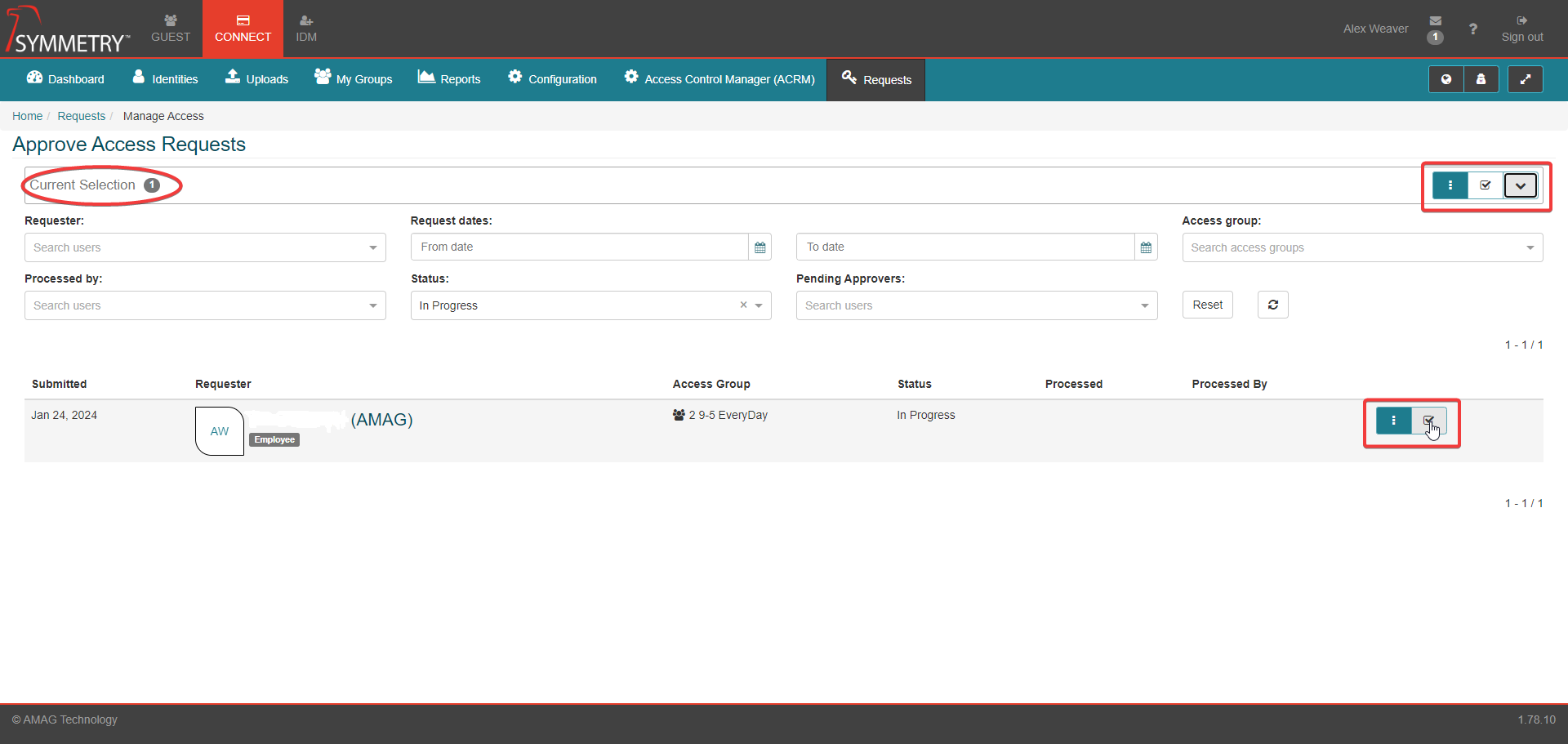Viewport: 1568px width, 744px height.
Task: Open Requester search users dropdown
Action: [x=205, y=247]
